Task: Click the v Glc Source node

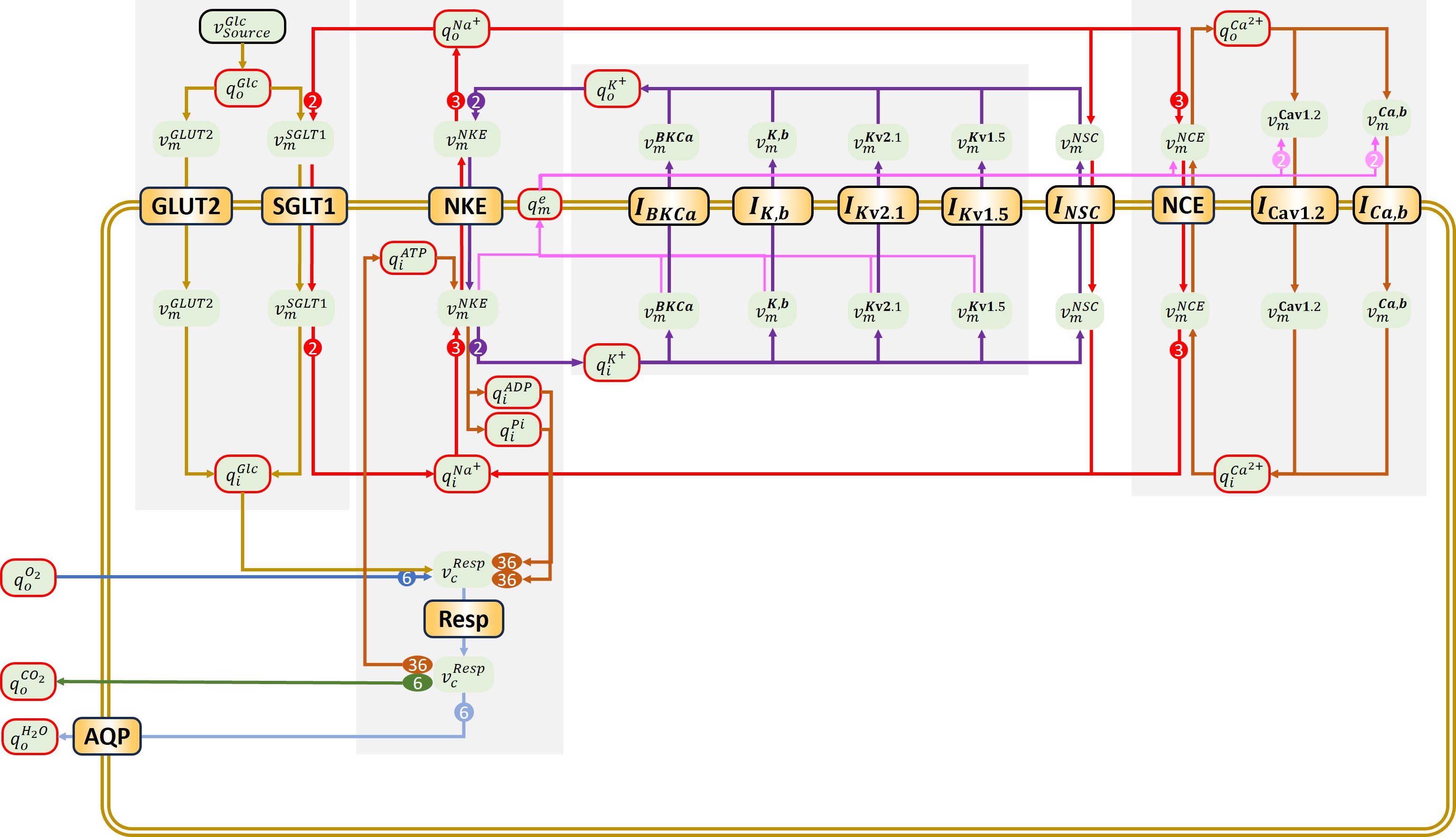Action: (242, 27)
